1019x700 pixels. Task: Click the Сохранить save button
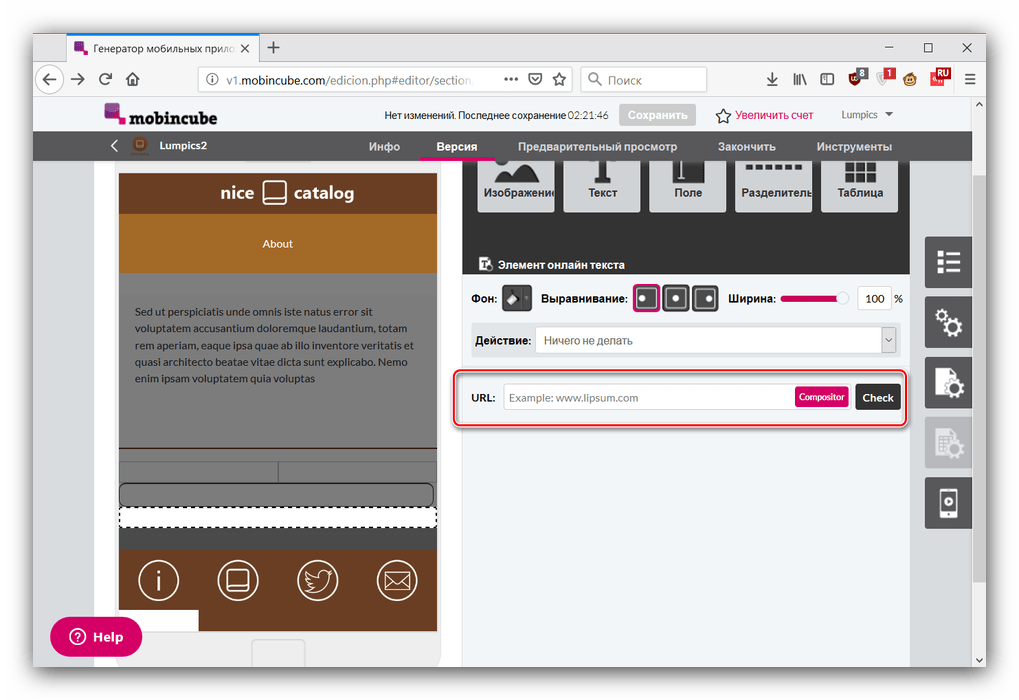click(657, 114)
